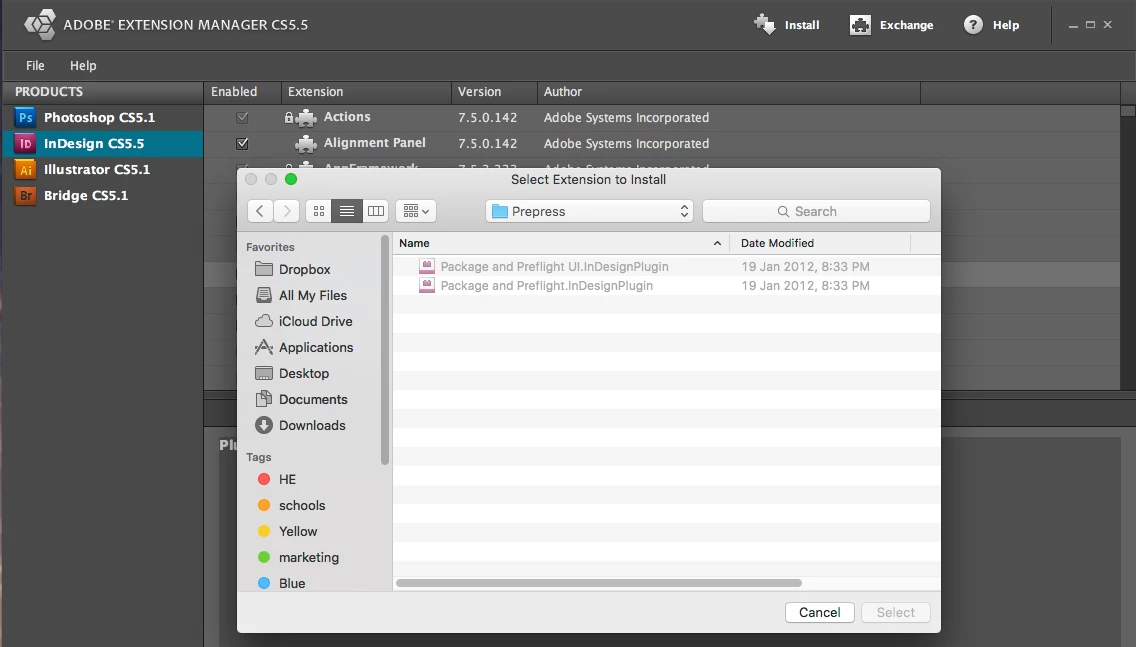Click the Adobe Extension Manager logo

39,25
